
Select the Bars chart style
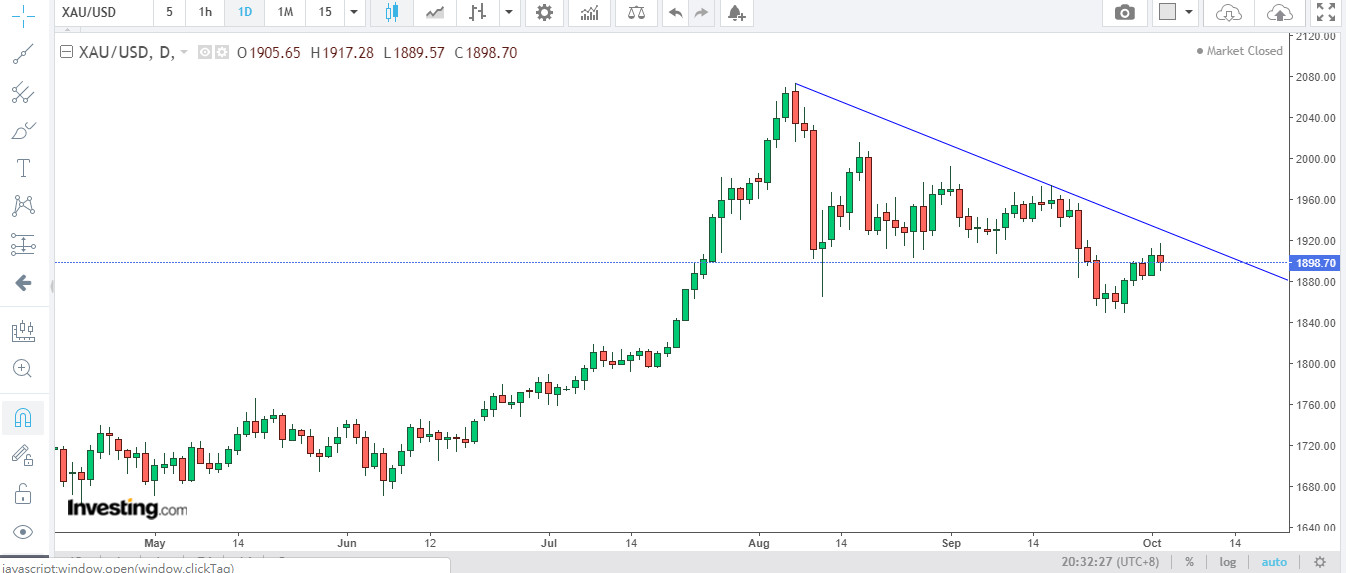(478, 12)
